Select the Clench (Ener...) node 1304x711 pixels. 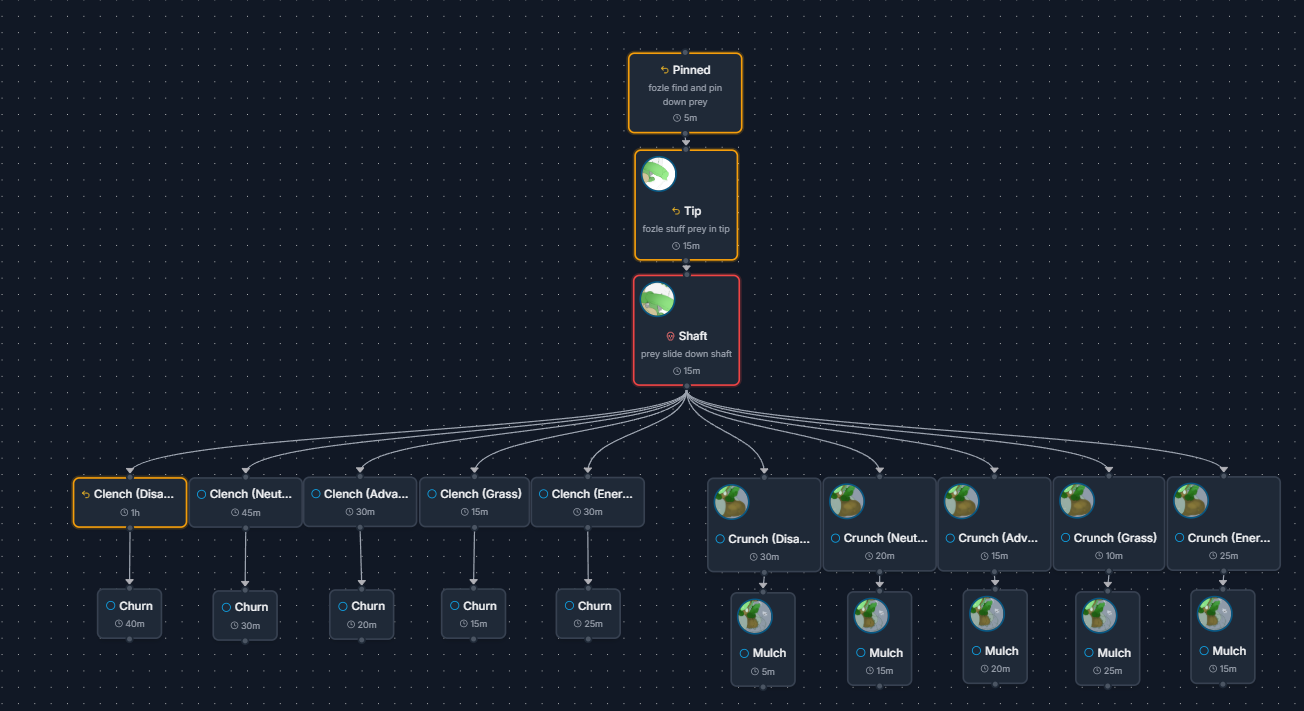click(587, 502)
